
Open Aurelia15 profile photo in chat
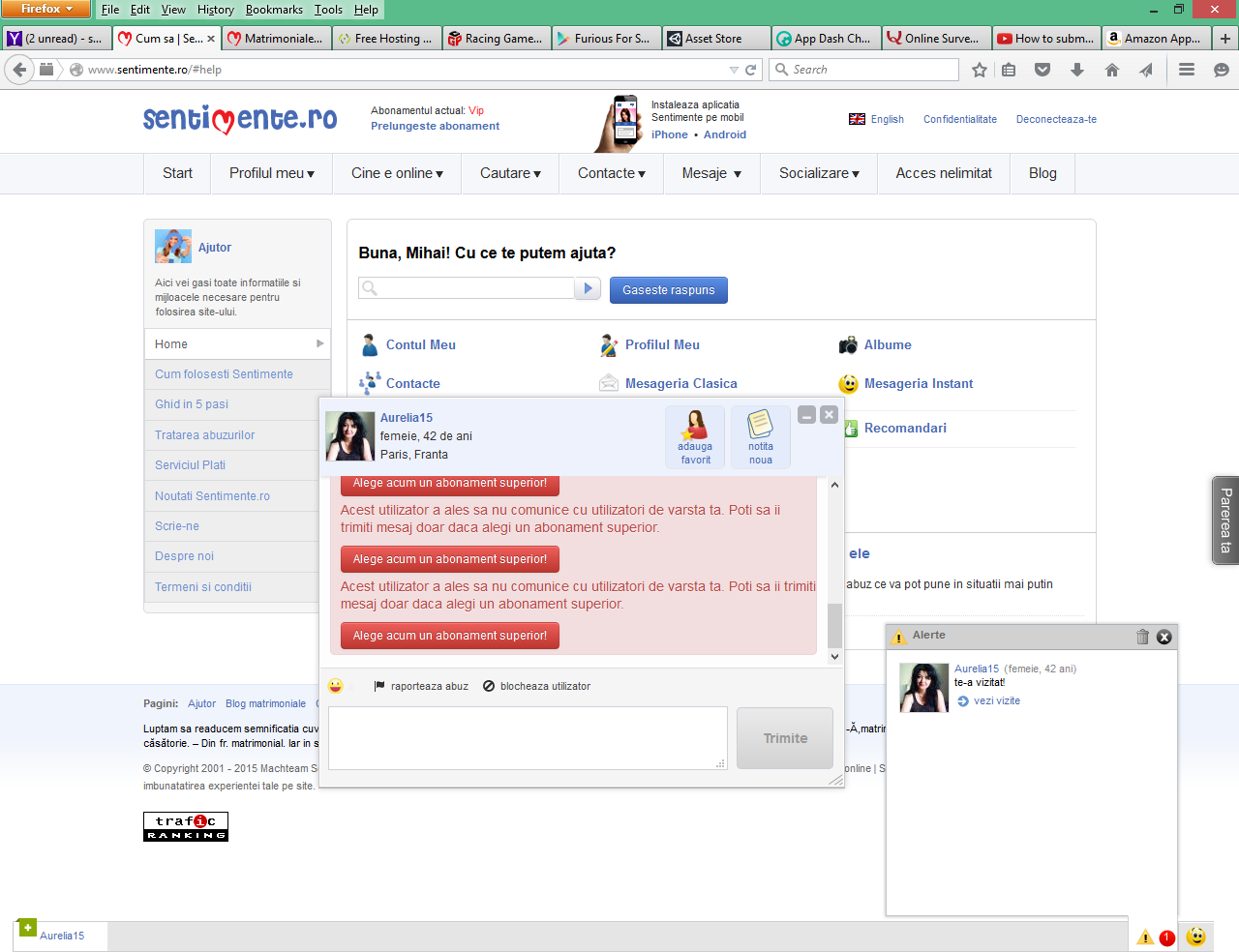click(x=349, y=435)
